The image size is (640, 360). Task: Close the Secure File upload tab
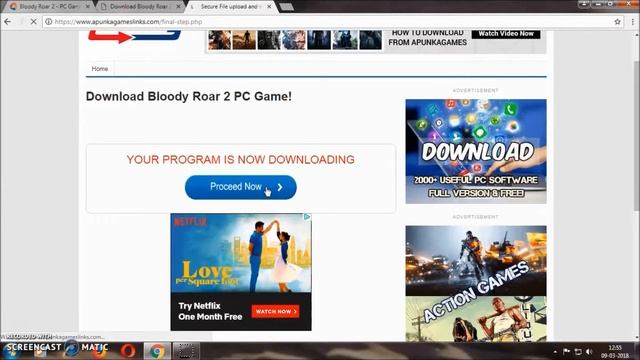pos(269,7)
